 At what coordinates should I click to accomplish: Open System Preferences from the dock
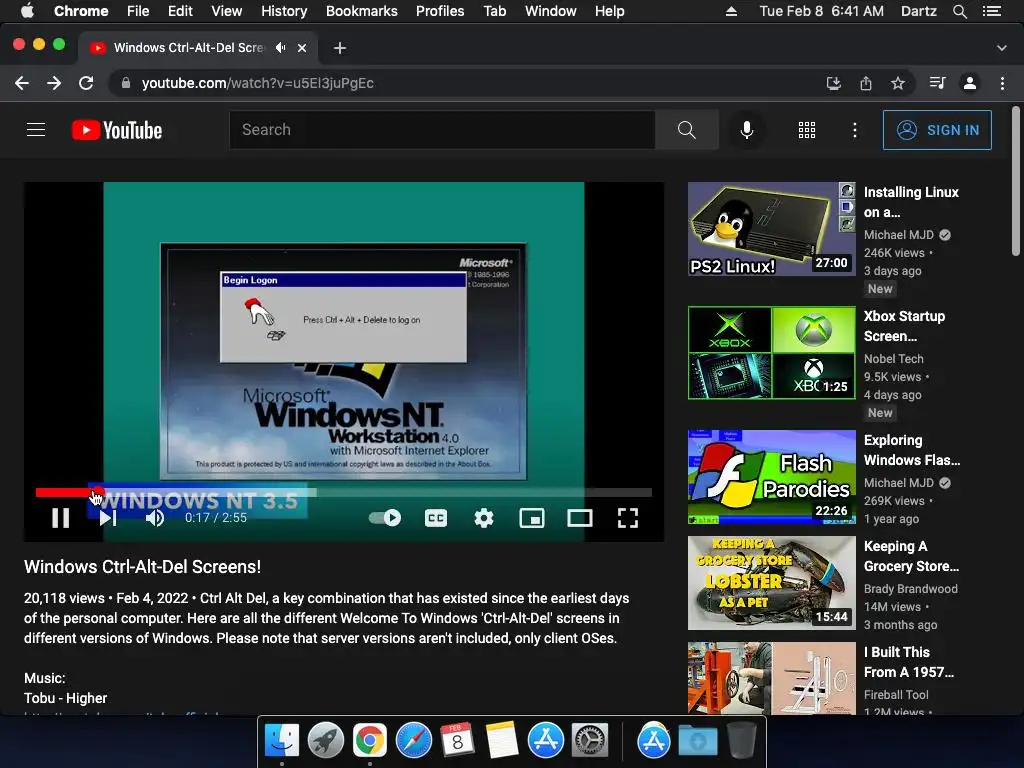pyautogui.click(x=590, y=741)
